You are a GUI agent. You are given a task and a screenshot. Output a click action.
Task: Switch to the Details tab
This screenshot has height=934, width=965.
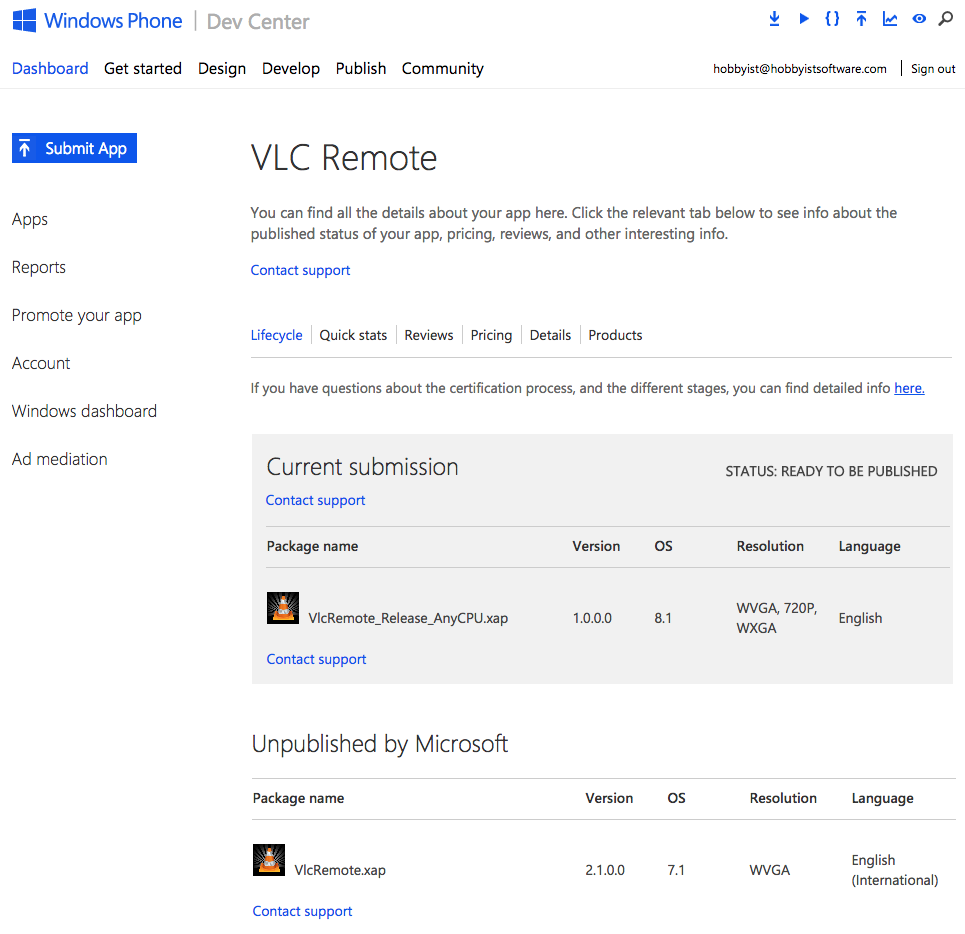[550, 335]
